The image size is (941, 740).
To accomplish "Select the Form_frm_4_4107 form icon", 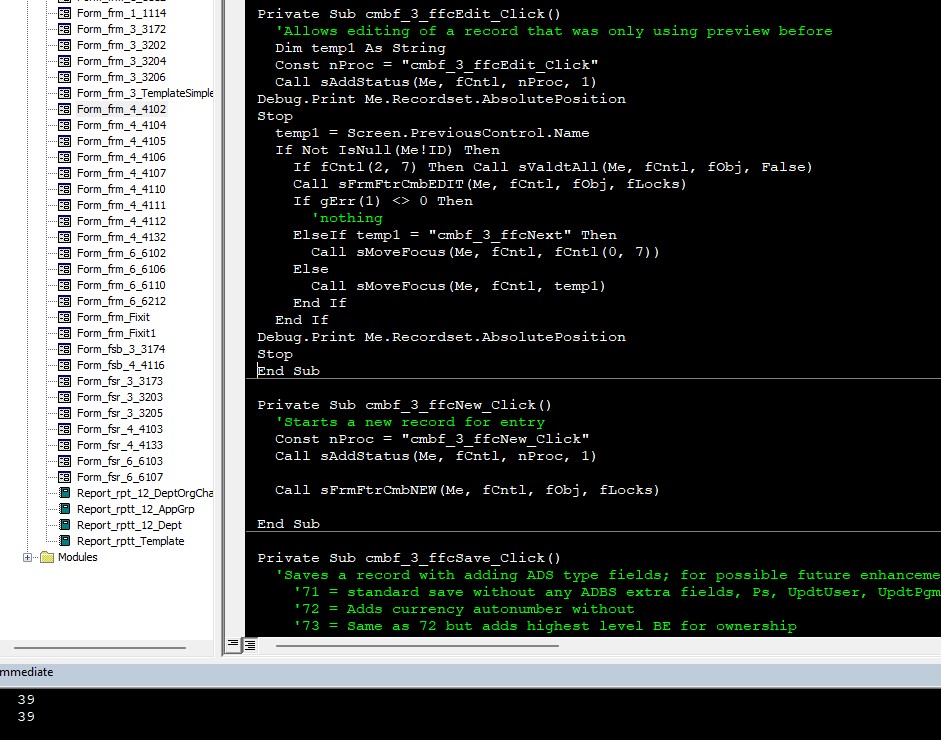I will point(64,173).
